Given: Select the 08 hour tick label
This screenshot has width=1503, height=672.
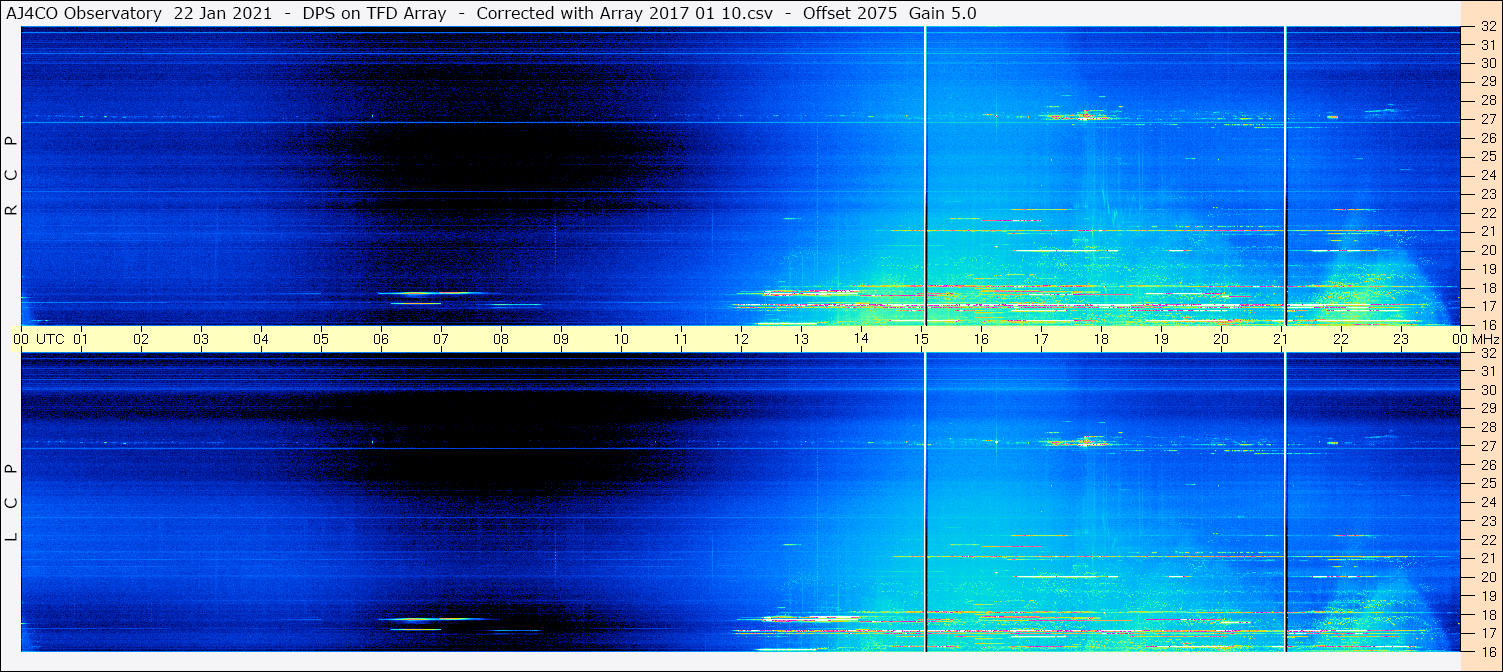Looking at the screenshot, I should 501,339.
